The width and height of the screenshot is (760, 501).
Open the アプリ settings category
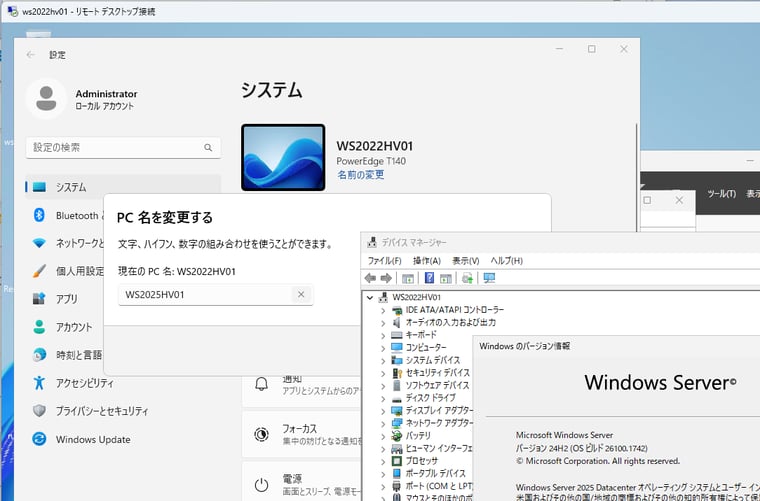pyautogui.click(x=66, y=299)
